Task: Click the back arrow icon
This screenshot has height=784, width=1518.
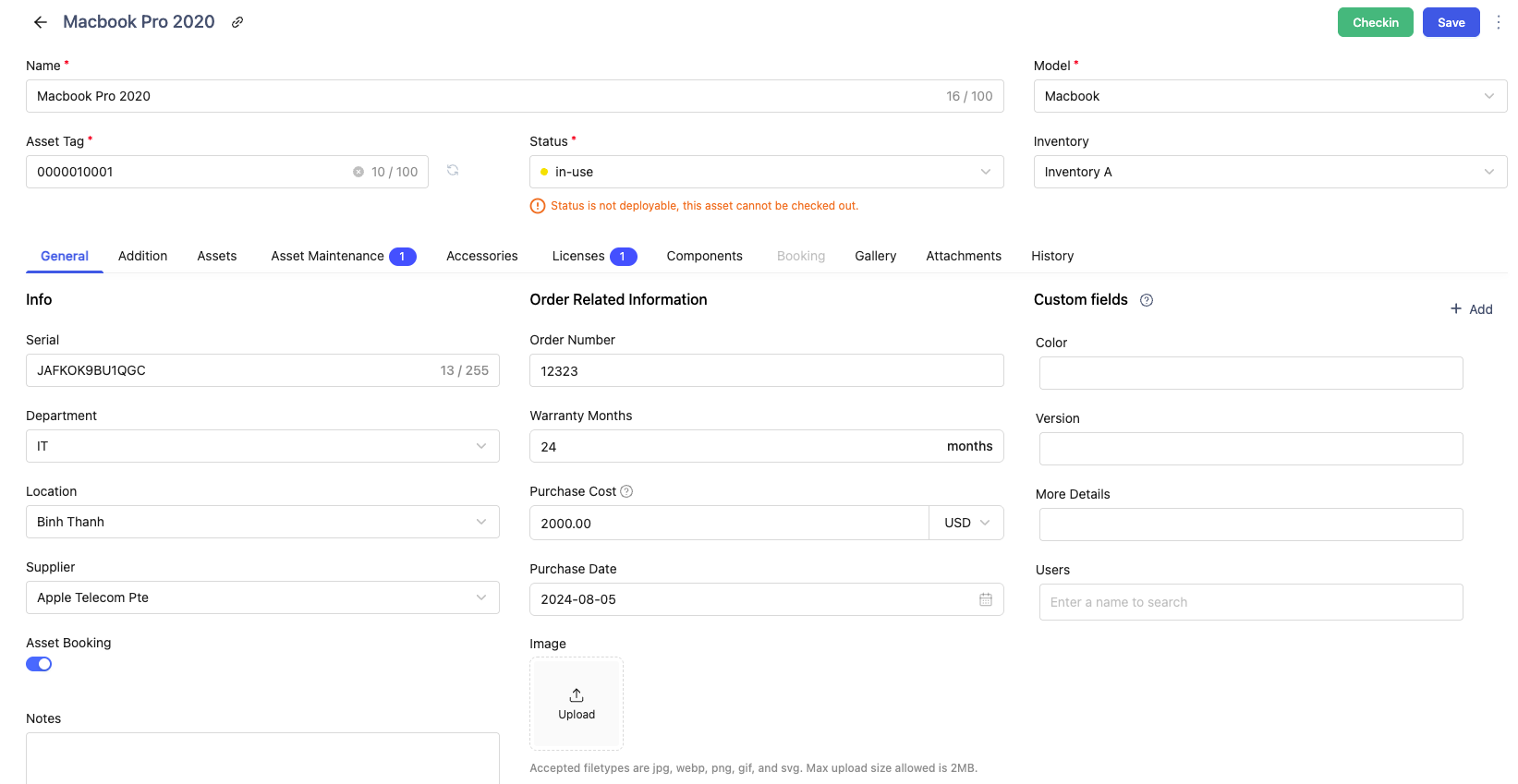Action: point(41,22)
